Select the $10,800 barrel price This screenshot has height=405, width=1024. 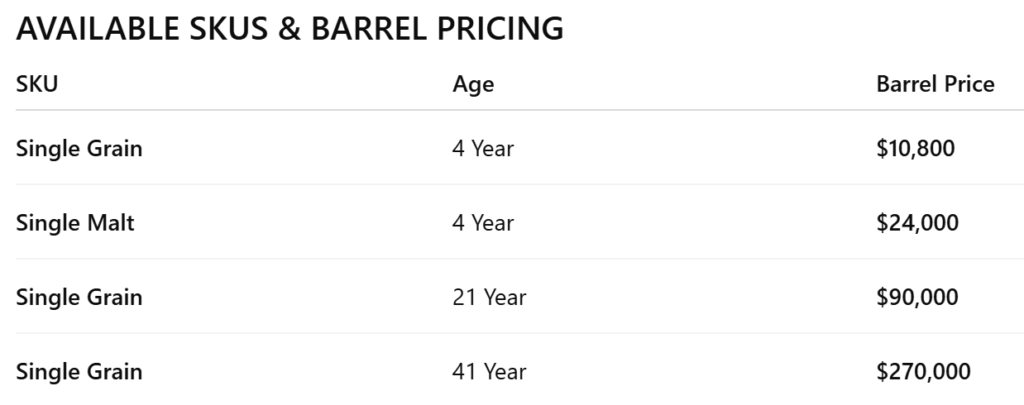point(915,148)
